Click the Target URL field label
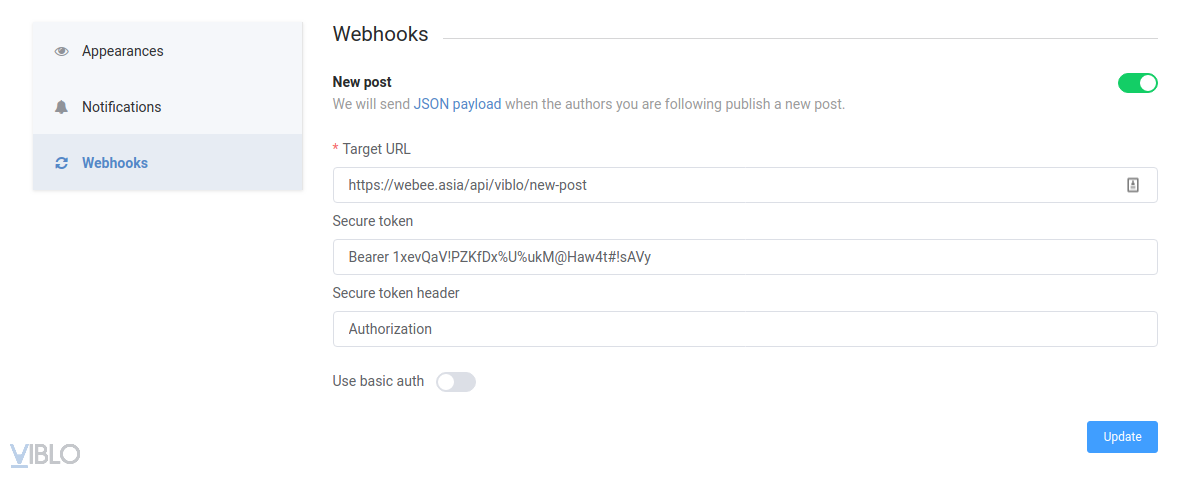 (x=376, y=149)
